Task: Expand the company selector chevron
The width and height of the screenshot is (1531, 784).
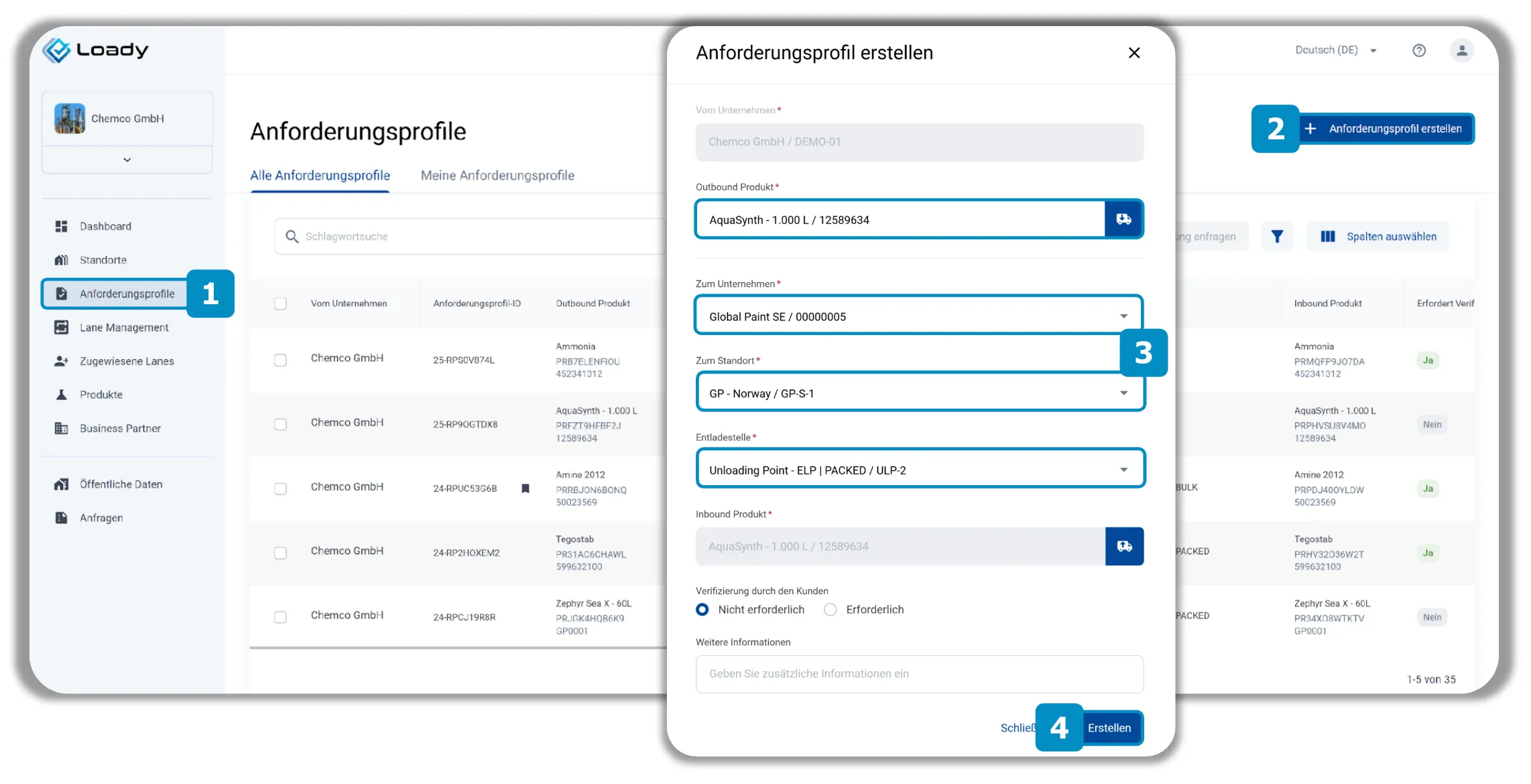Action: tap(127, 159)
